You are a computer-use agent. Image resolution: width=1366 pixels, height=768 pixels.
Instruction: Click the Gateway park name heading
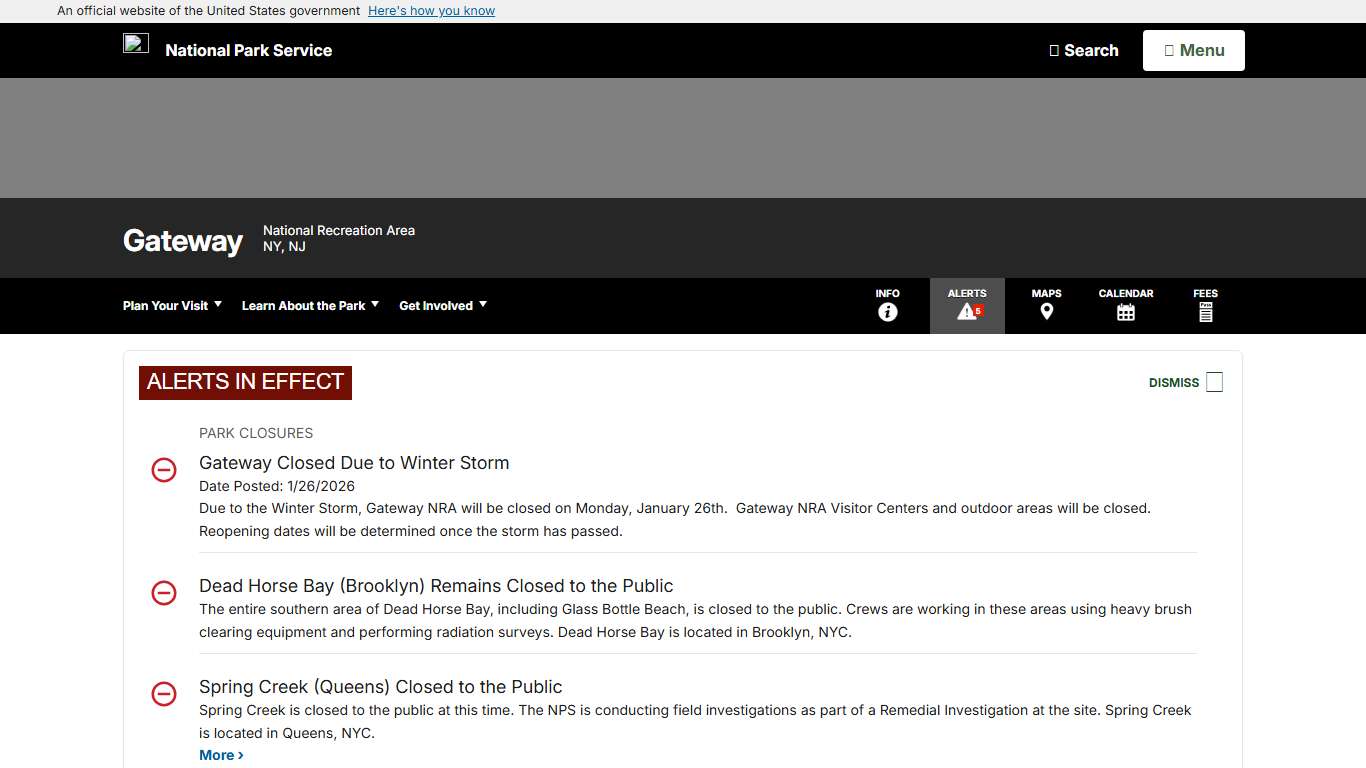(183, 241)
